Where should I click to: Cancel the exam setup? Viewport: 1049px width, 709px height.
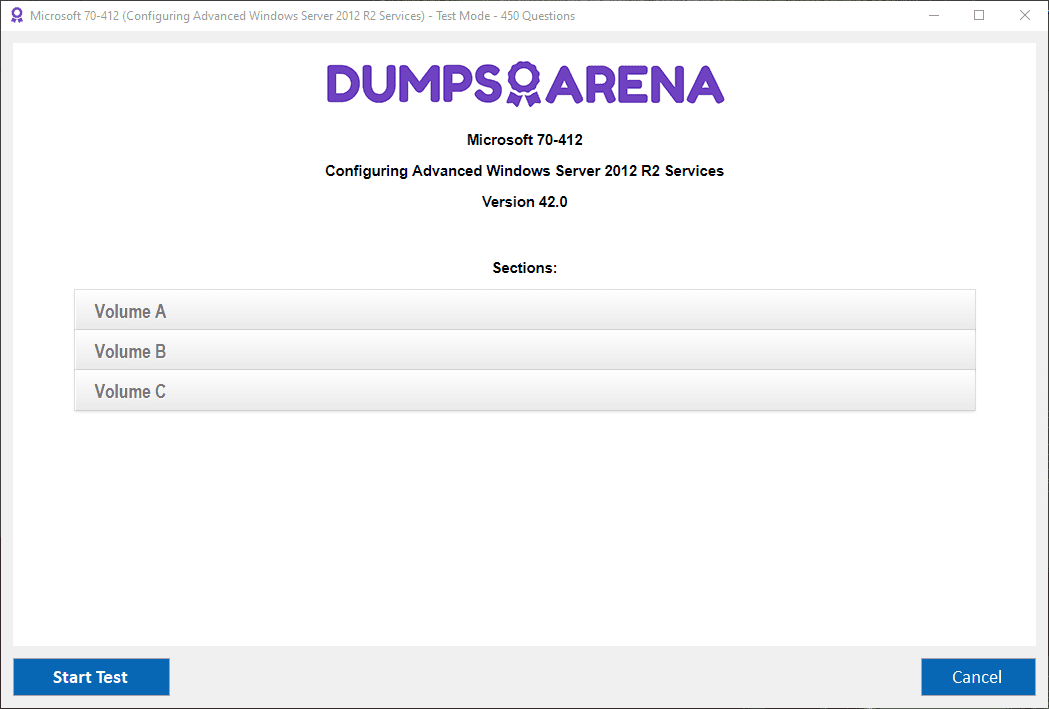point(978,677)
